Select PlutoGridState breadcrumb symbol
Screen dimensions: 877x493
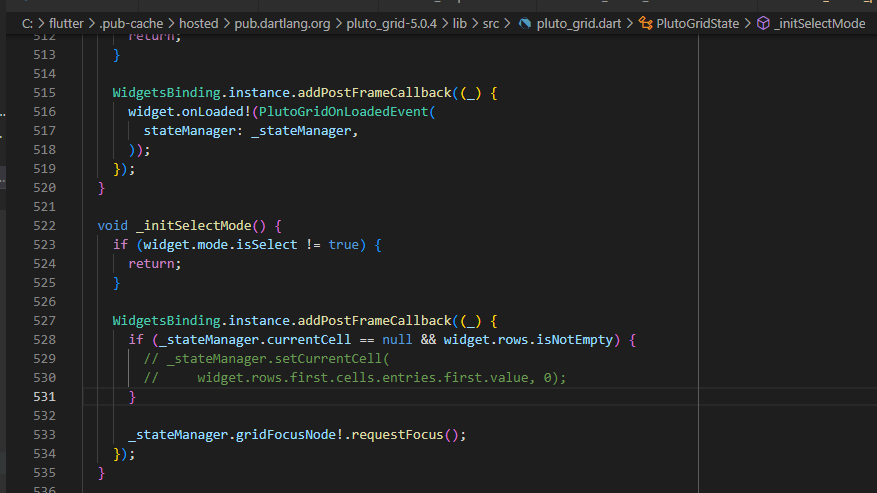(697, 24)
